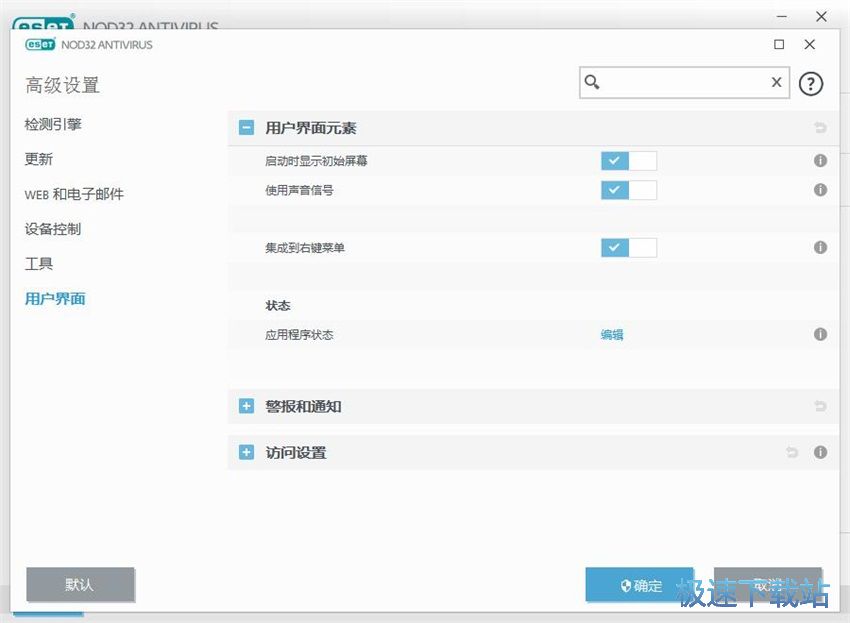Select the 用户界面 settings category
This screenshot has height=623, width=850.
click(x=55, y=298)
